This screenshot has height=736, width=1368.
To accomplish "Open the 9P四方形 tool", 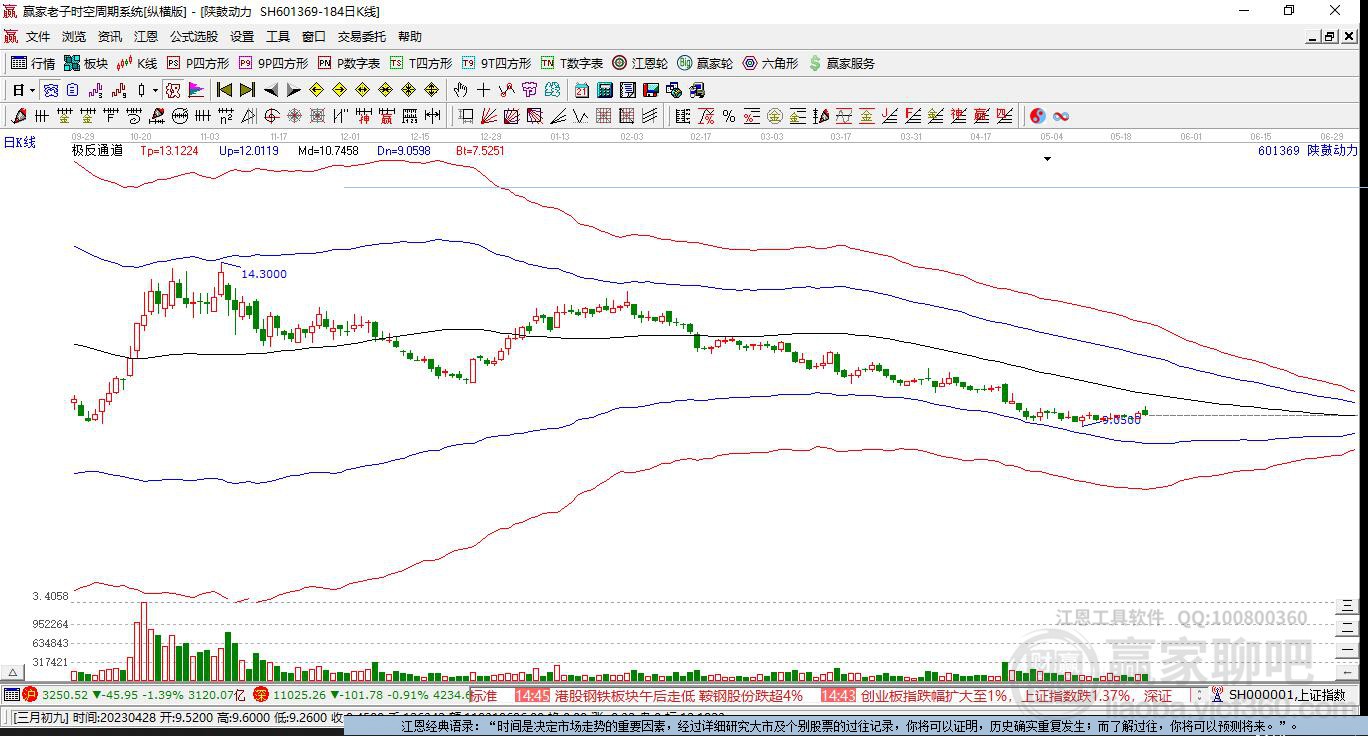I will pos(273,63).
